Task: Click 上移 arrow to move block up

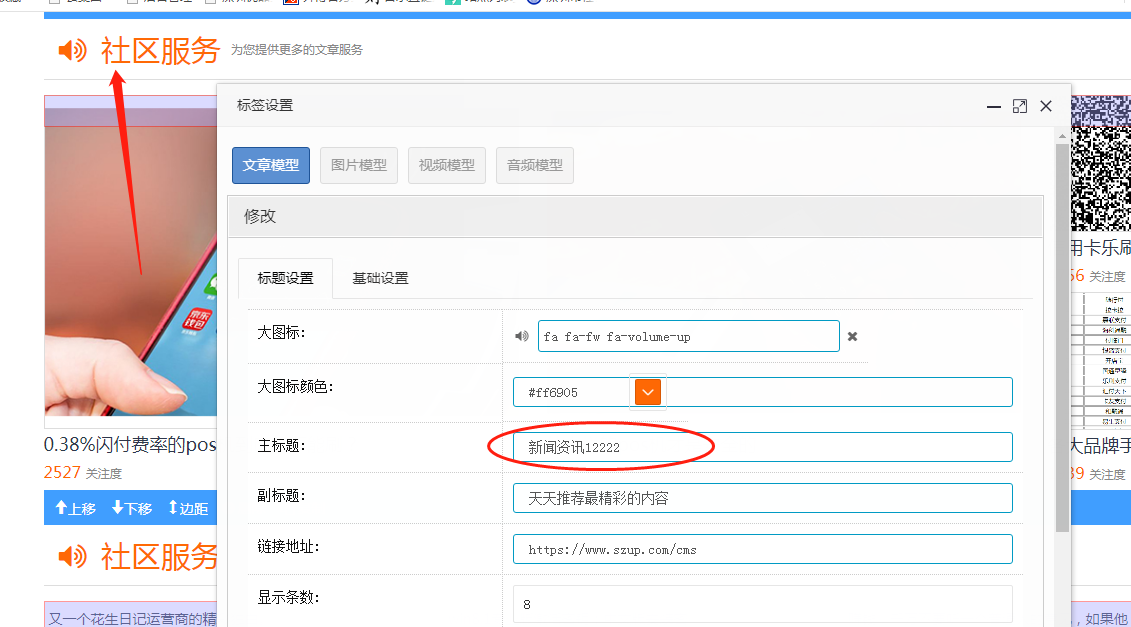Action: click(x=76, y=508)
